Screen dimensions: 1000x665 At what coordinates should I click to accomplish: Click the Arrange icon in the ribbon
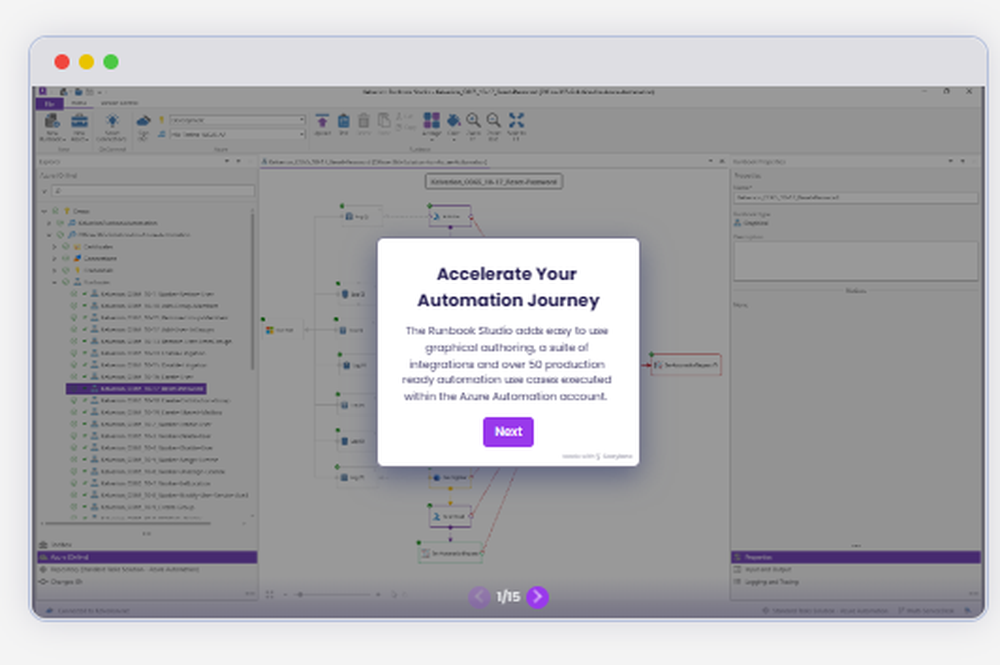(431, 122)
